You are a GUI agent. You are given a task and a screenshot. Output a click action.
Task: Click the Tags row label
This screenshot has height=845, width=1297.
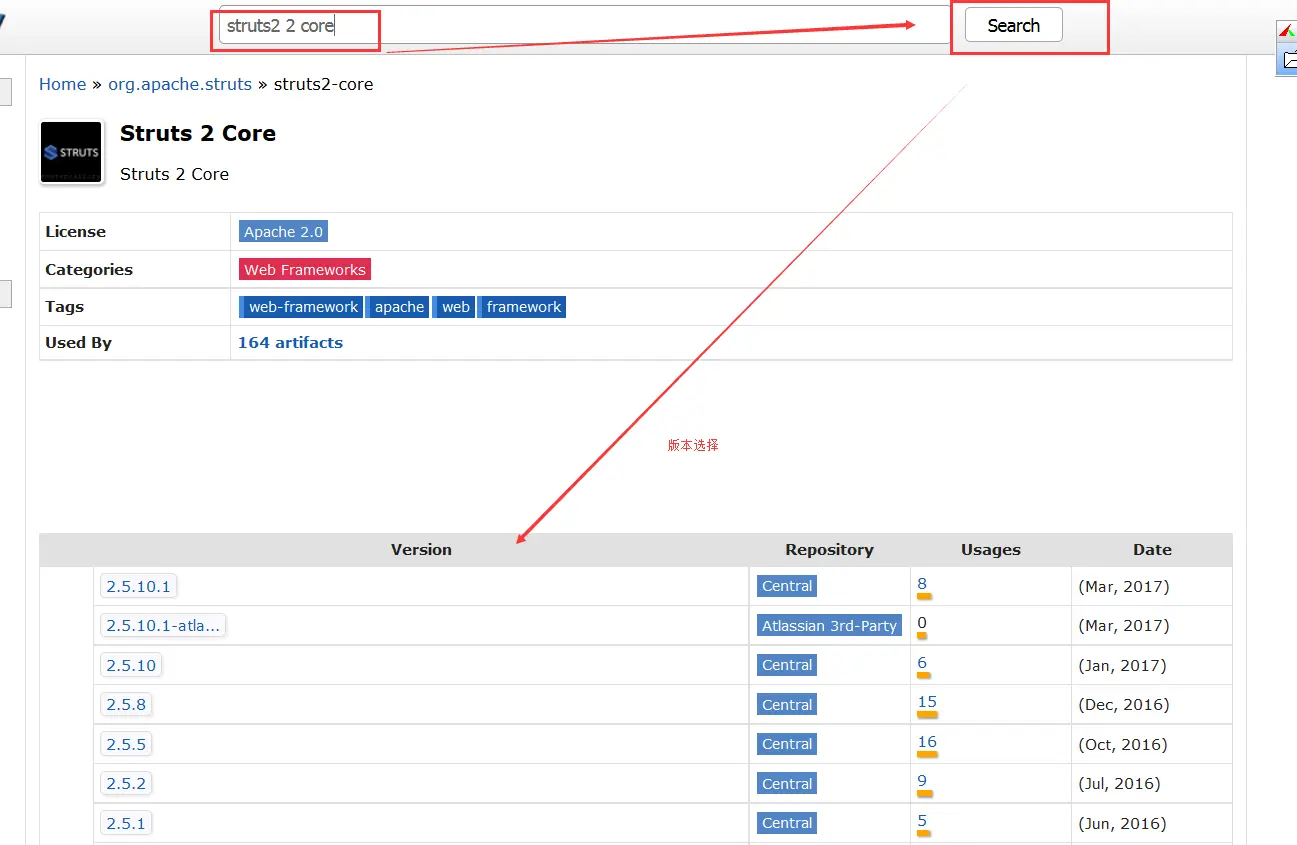[64, 306]
